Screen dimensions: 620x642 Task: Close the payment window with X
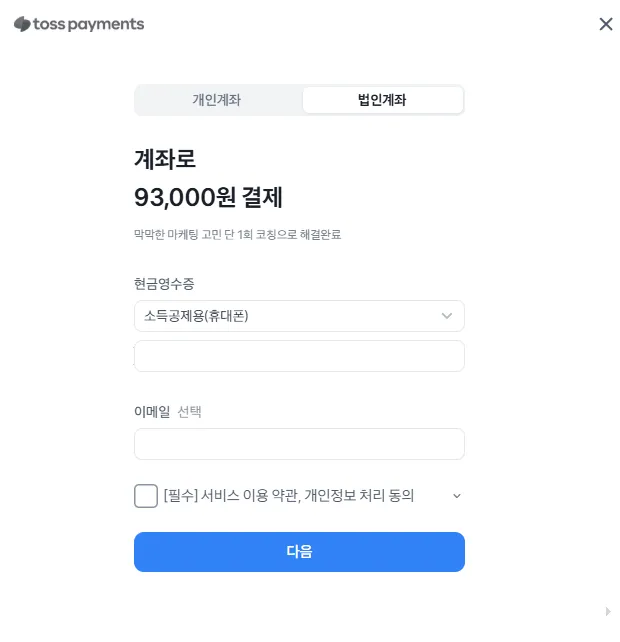pyautogui.click(x=606, y=24)
